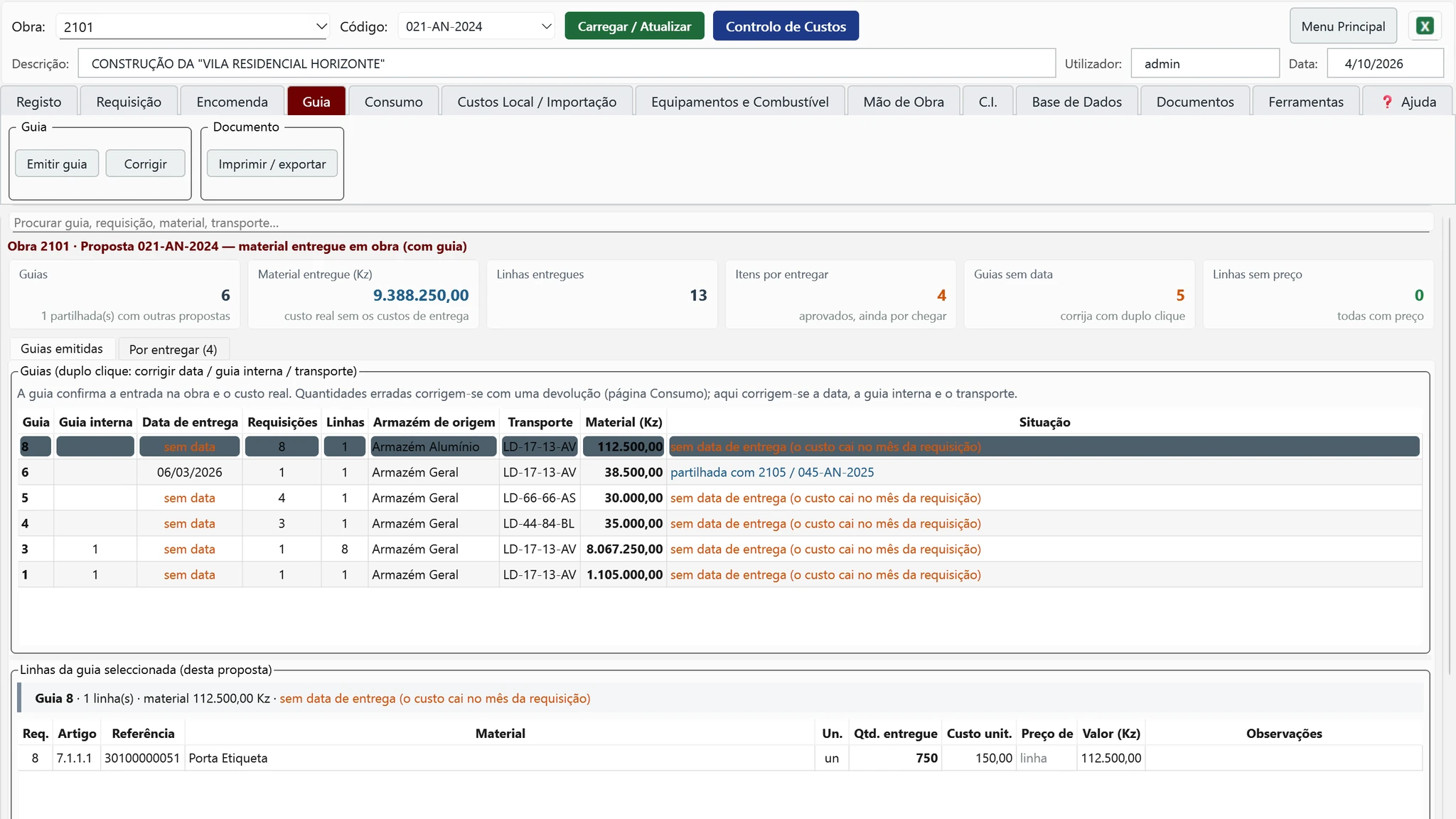Switch to Mão de Obra tab
The image size is (1456, 819).
point(904,102)
